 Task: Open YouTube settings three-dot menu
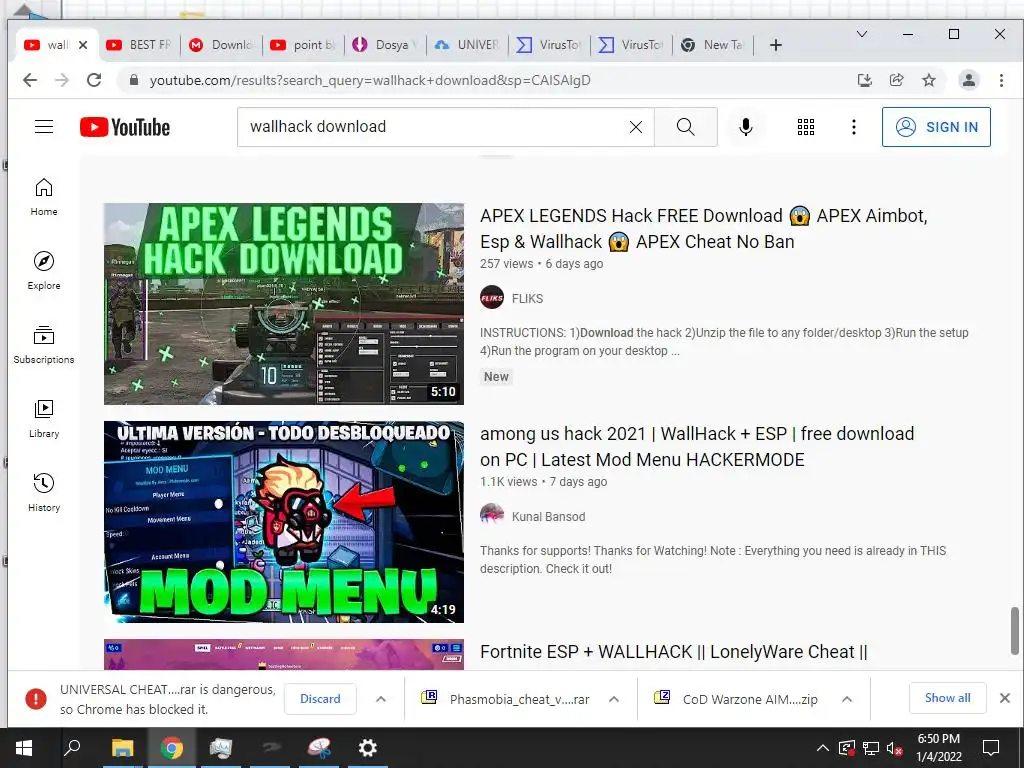coord(854,127)
